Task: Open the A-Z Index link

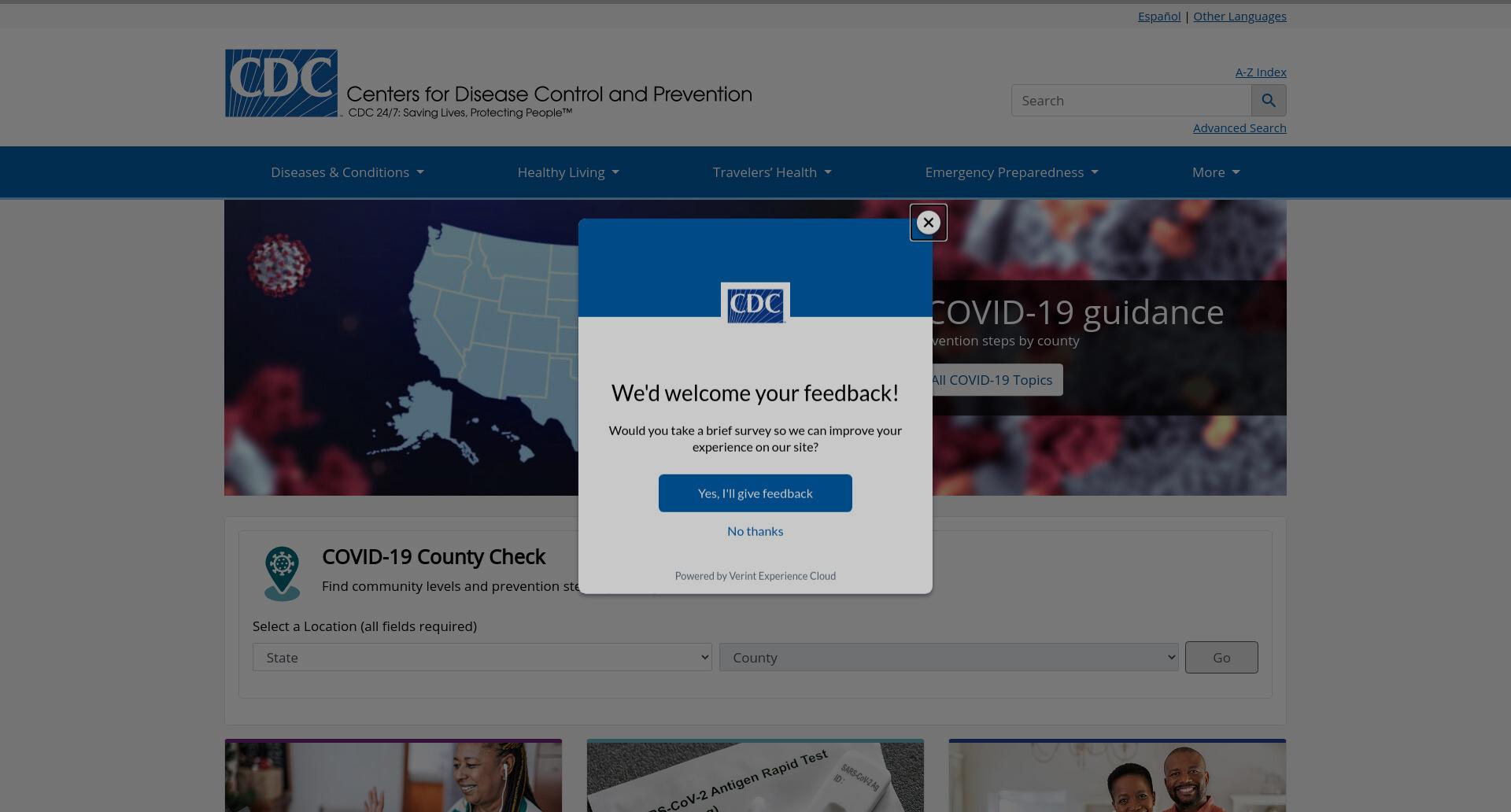Action: 1261,72
